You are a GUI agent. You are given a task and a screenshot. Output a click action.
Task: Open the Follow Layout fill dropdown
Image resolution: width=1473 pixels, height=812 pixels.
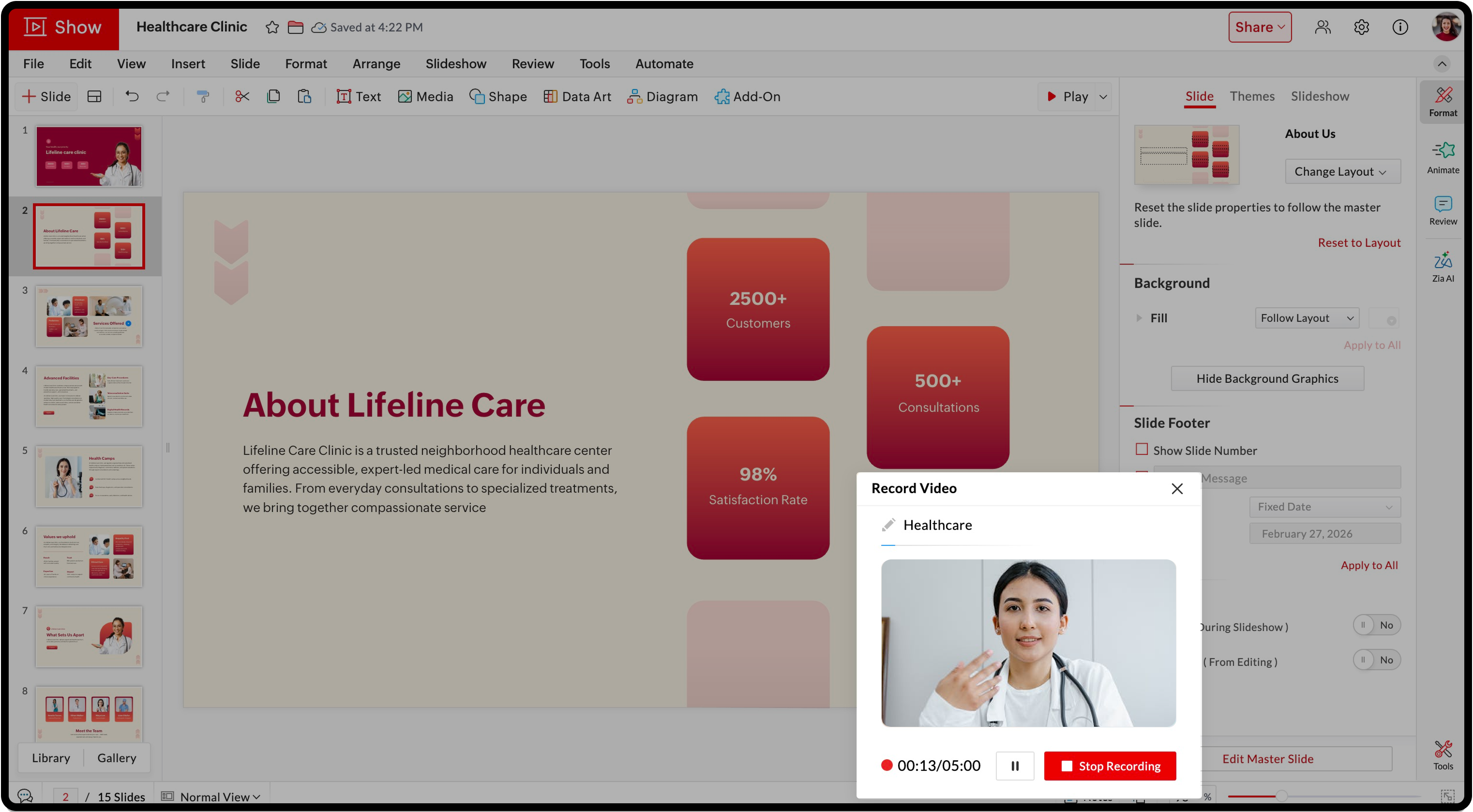pos(1306,318)
